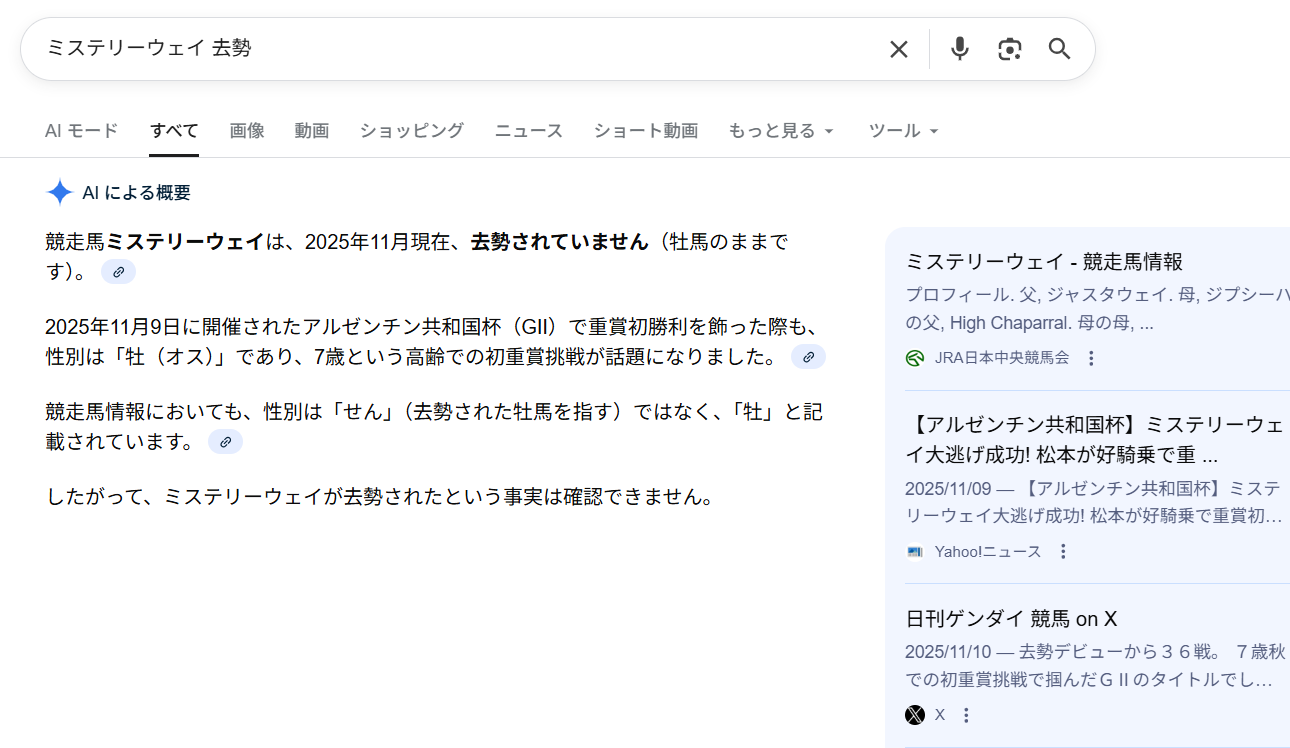Open options menu for X source result

tap(965, 715)
